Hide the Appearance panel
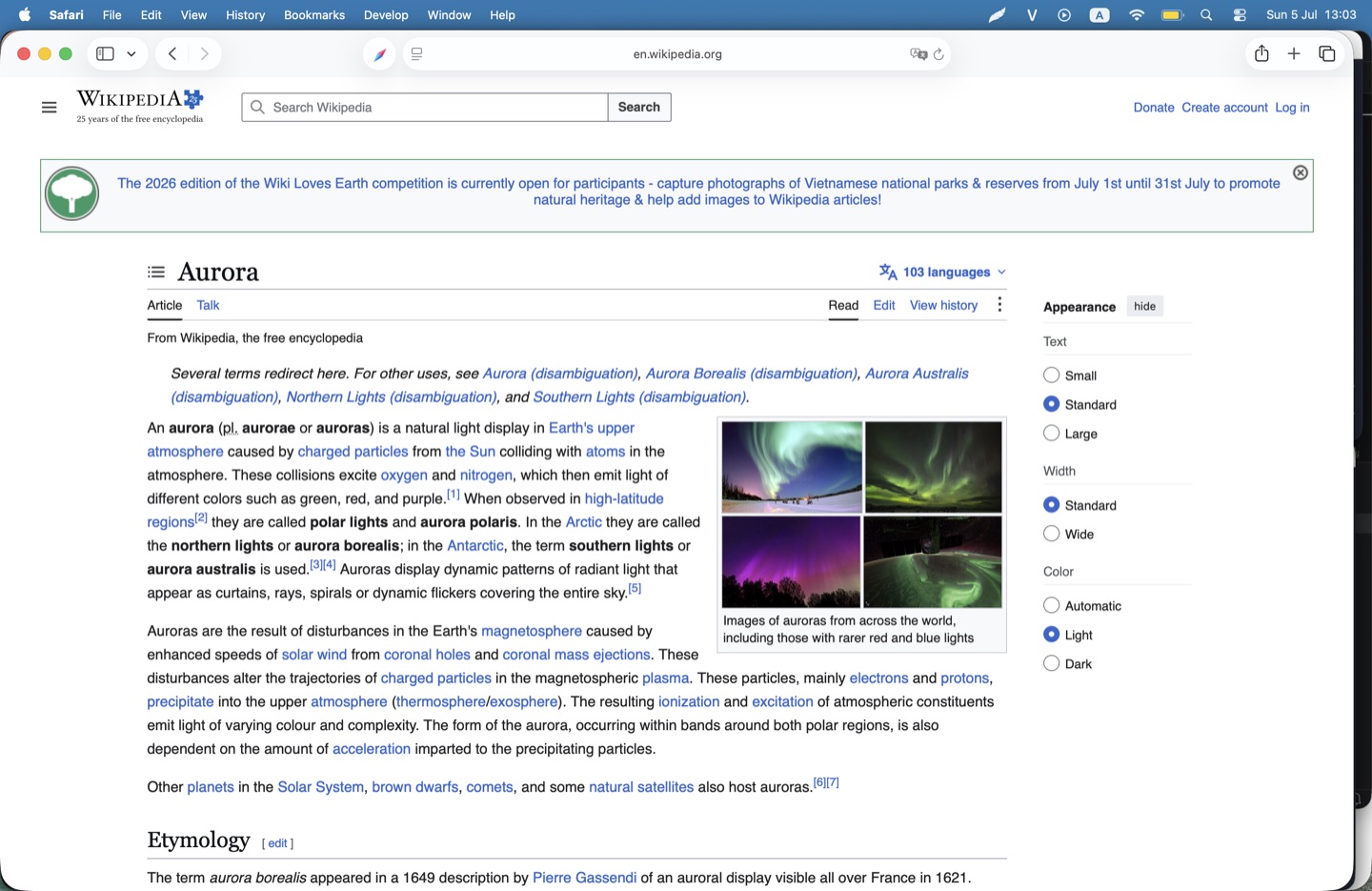Image resolution: width=1372 pixels, height=891 pixels. (x=1144, y=306)
